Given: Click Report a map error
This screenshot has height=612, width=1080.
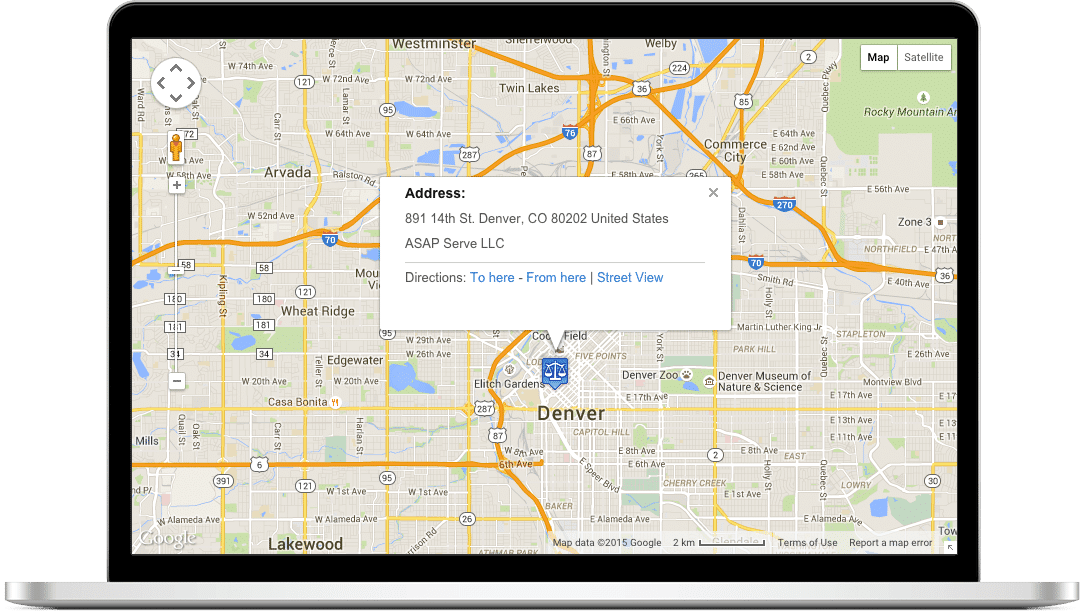Looking at the screenshot, I should pos(891,542).
